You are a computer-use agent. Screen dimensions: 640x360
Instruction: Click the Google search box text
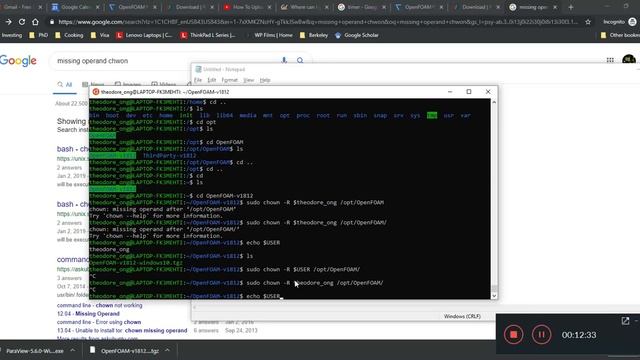pyautogui.click(x=93, y=61)
